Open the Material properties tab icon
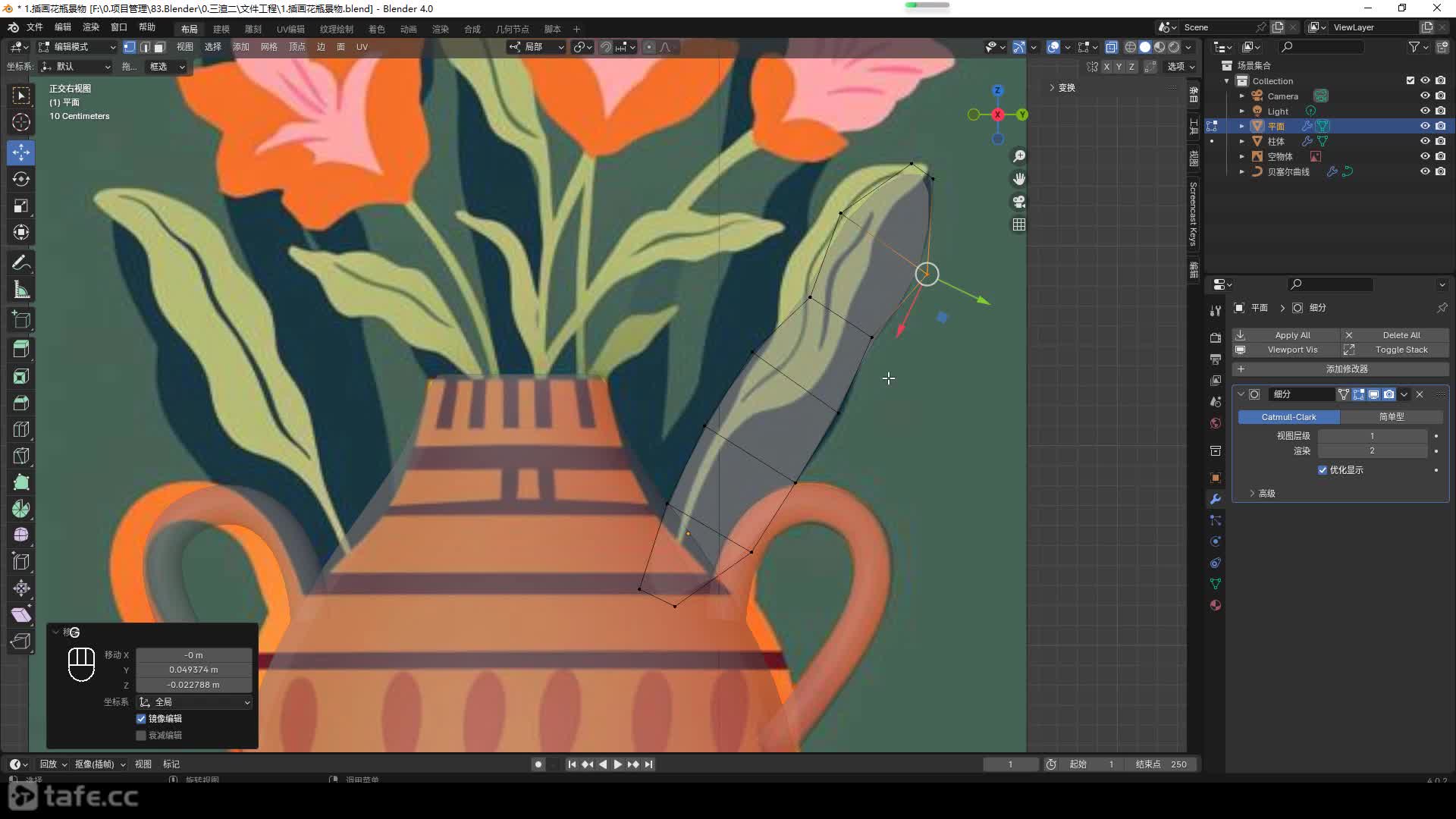This screenshot has height=819, width=1456. click(1216, 605)
